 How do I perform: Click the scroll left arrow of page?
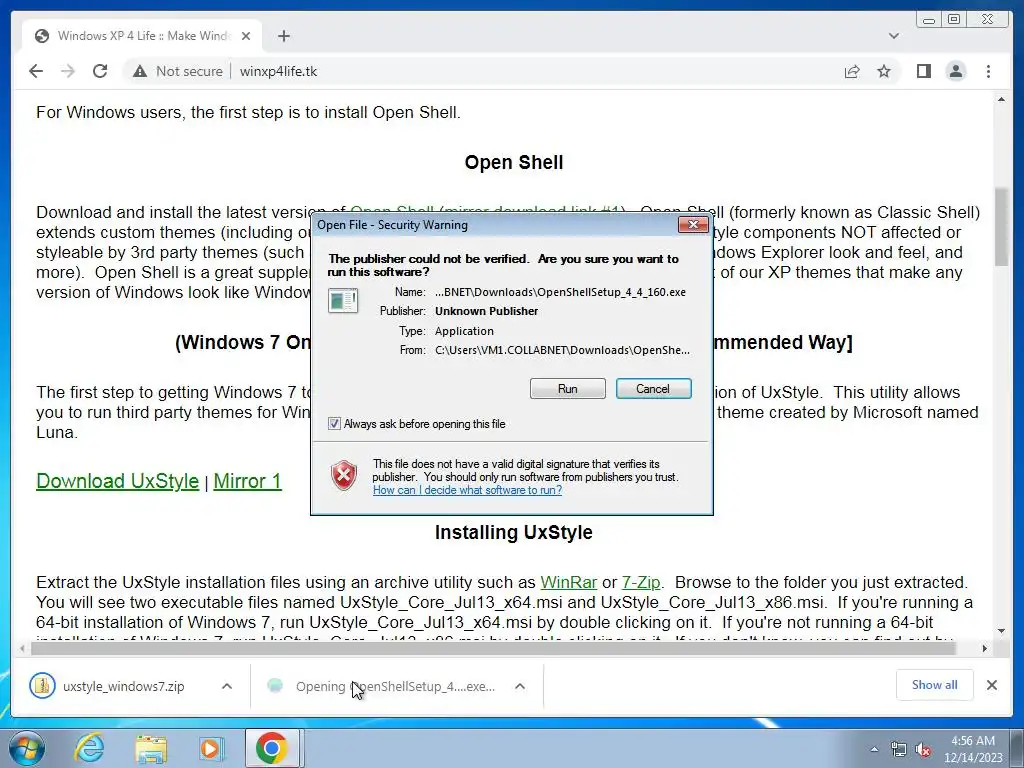[x=23, y=648]
